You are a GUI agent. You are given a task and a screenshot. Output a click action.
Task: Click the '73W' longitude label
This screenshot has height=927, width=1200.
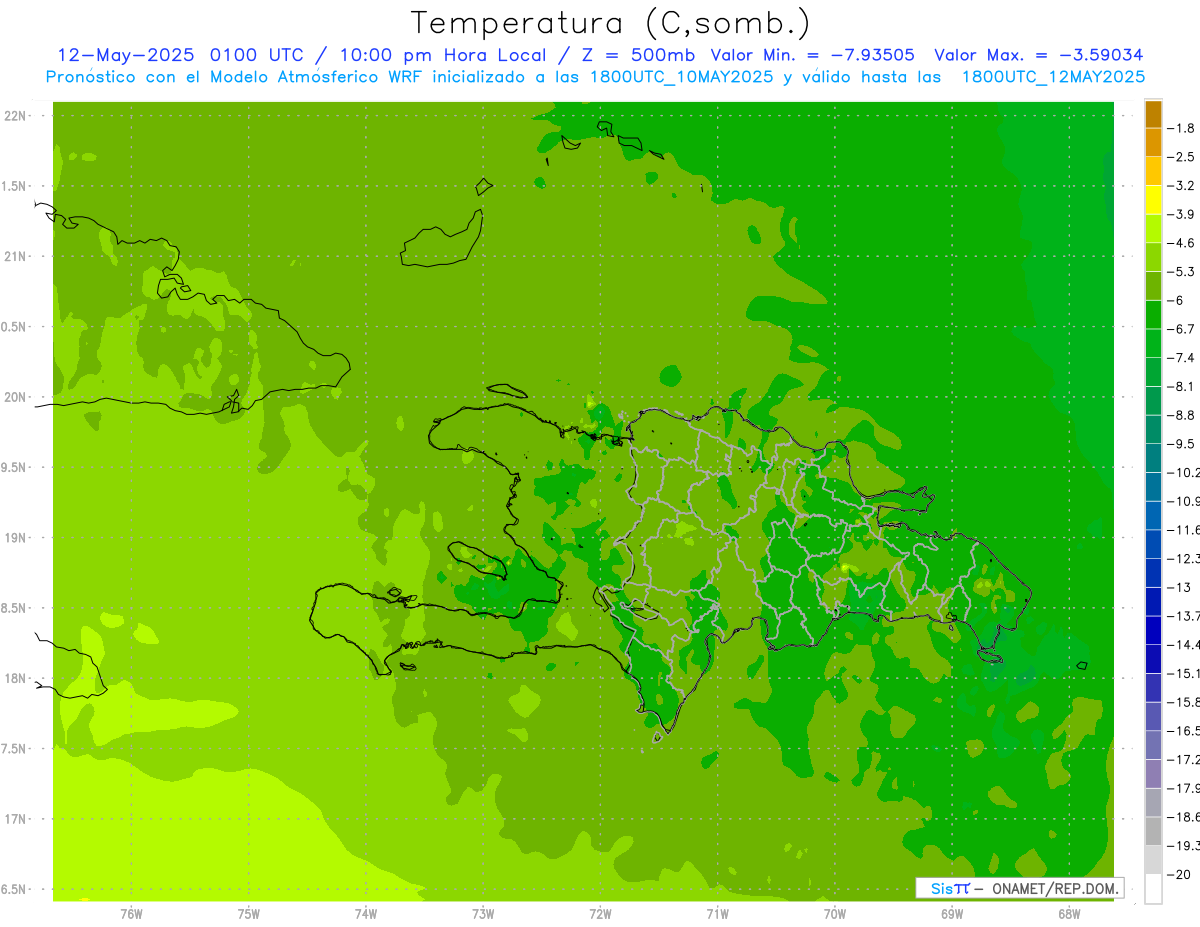483,913
